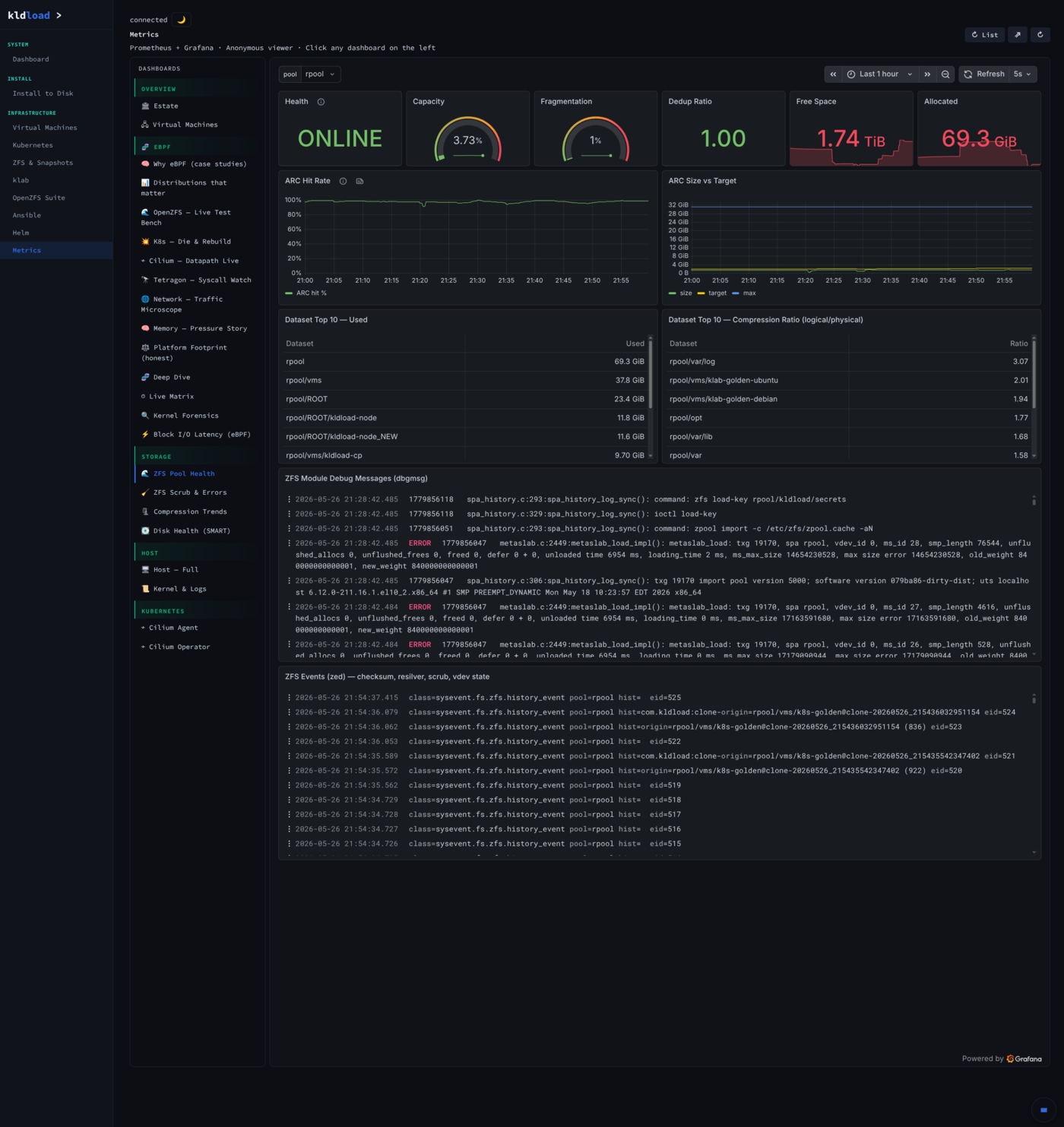This screenshot has height=1127, width=1064.
Task: Open the Cilium Operator dashboard
Action: coord(197,647)
